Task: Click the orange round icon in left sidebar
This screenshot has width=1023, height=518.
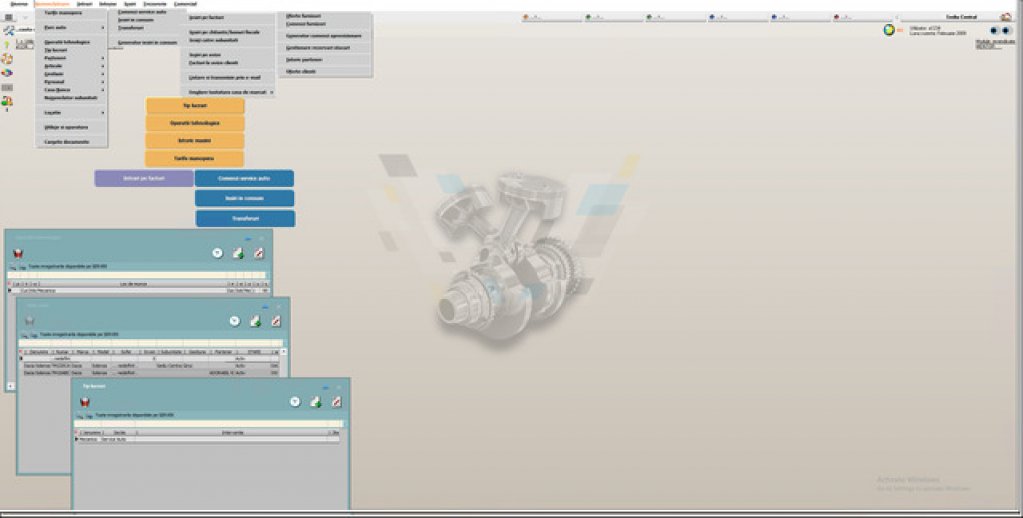Action: pos(7,59)
